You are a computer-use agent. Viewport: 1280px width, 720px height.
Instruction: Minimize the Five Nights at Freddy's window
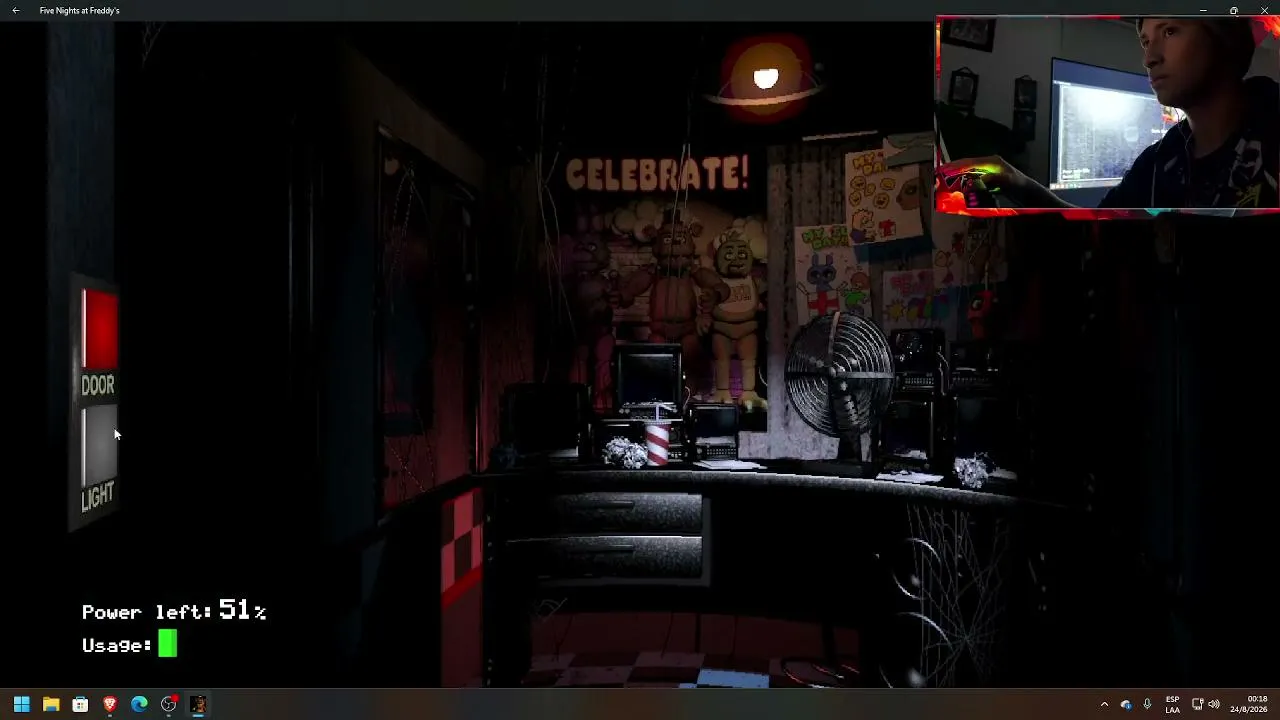(x=1203, y=10)
